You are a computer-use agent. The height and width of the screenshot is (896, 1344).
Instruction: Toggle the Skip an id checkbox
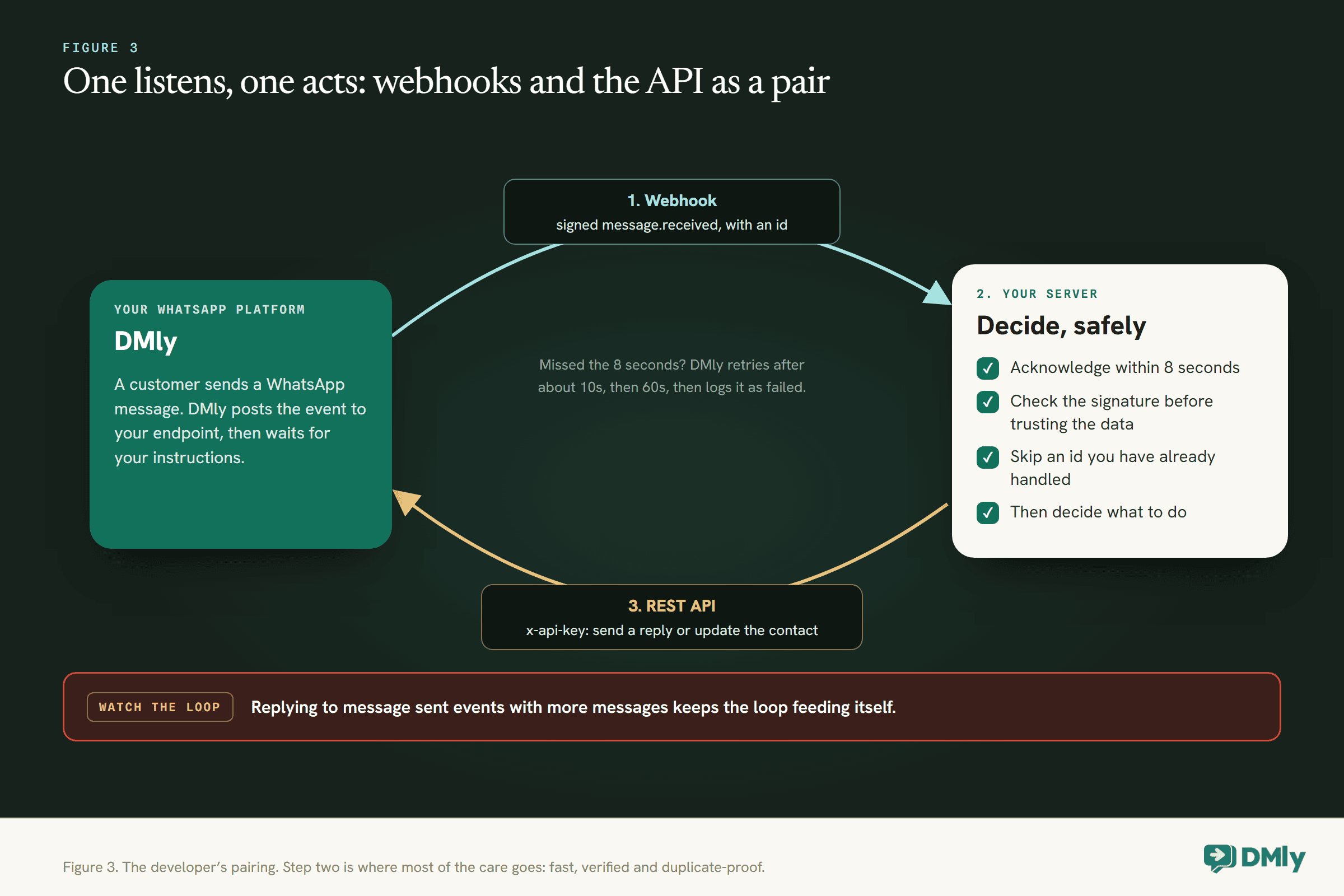tap(987, 458)
